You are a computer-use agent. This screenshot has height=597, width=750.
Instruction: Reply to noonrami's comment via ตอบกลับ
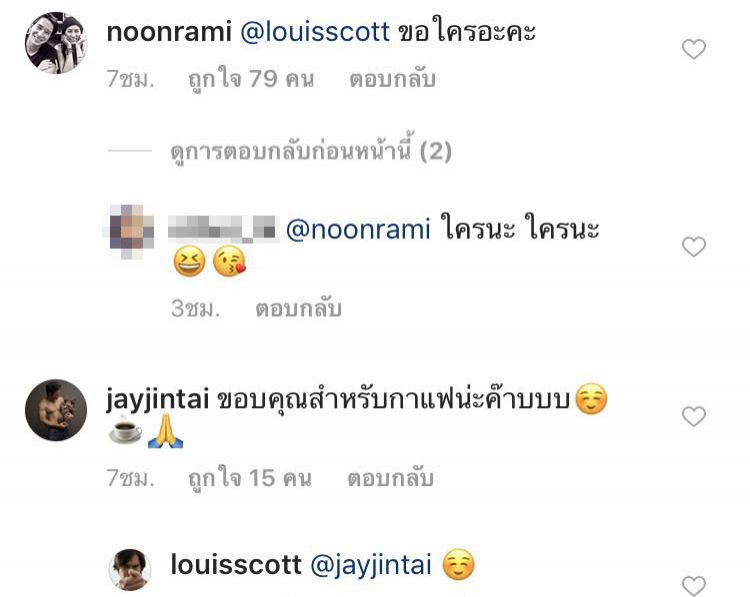pyautogui.click(x=392, y=79)
